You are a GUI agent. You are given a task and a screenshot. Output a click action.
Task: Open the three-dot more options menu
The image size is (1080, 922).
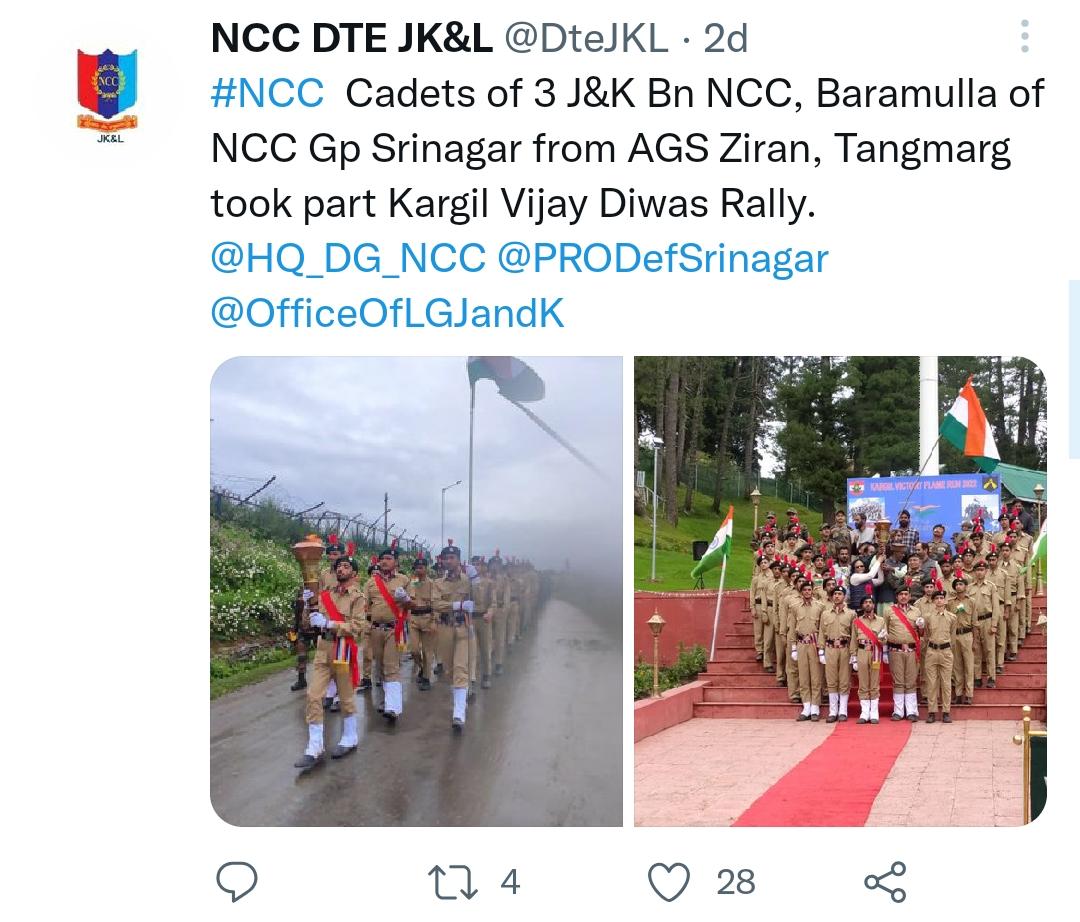(1024, 36)
